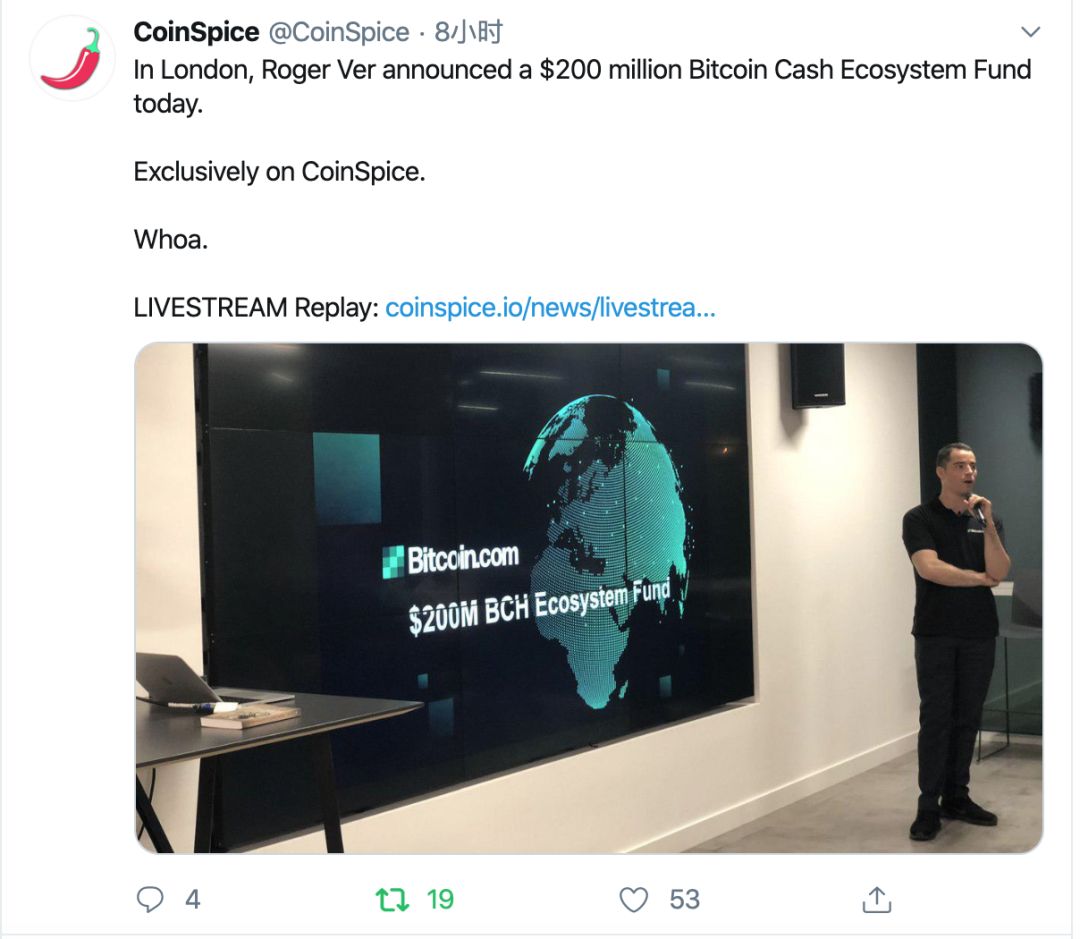Screen dimensions: 1080x939
Task: View the retweet count 19
Action: point(440,899)
